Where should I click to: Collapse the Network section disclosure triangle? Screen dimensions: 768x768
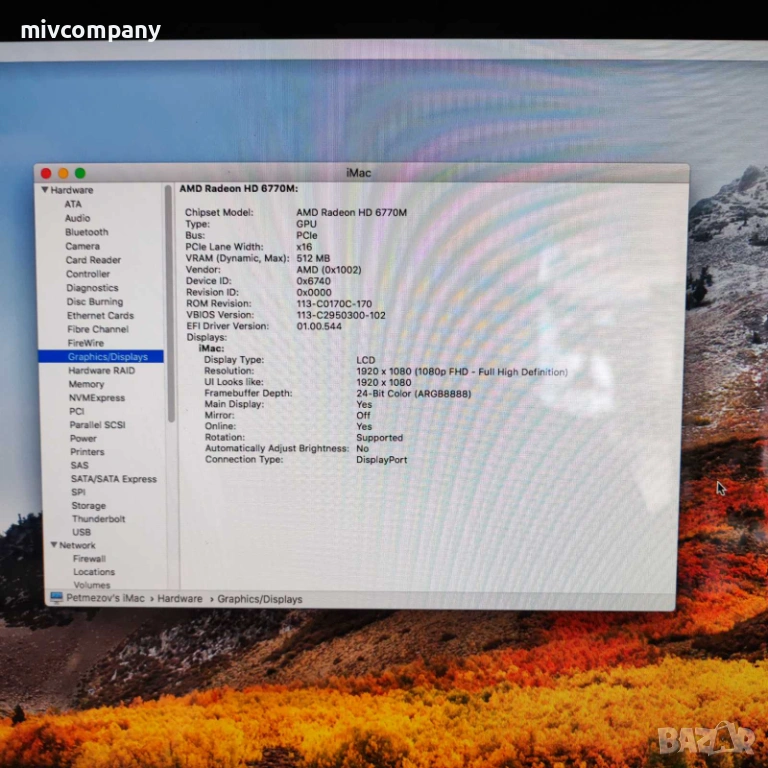click(54, 545)
